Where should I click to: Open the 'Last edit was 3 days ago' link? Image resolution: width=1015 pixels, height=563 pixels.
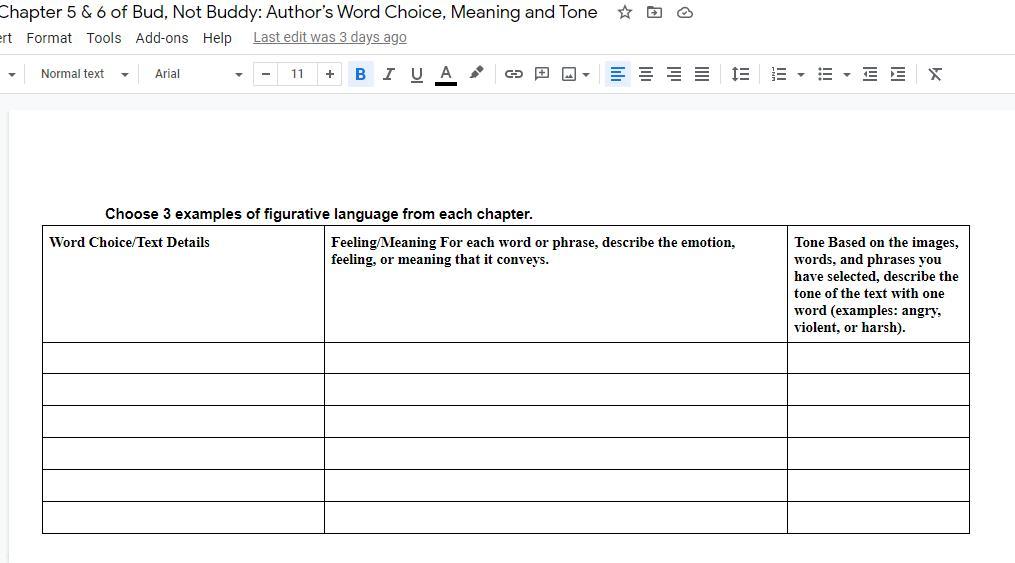pyautogui.click(x=329, y=37)
